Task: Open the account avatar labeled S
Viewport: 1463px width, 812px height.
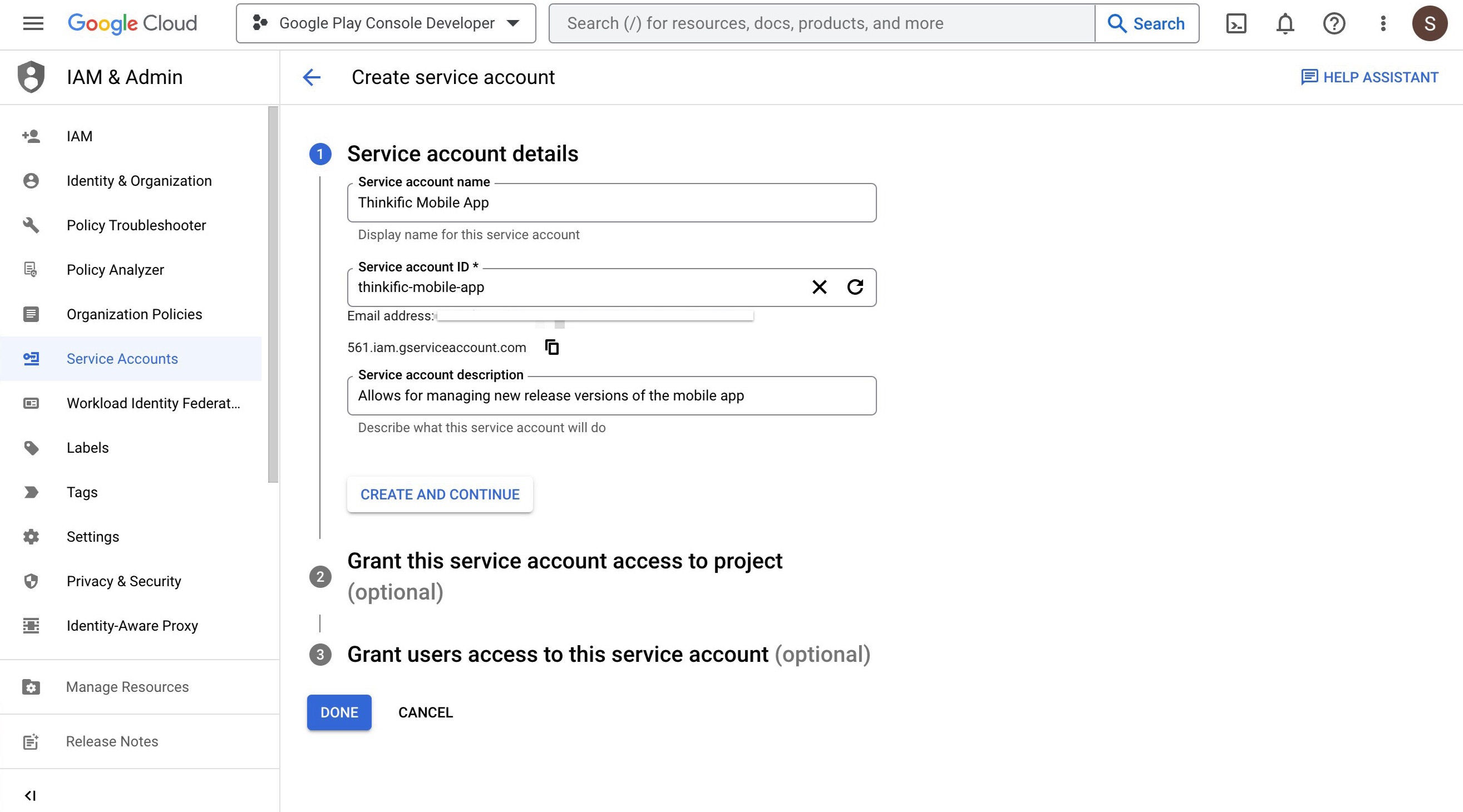Action: 1430,23
